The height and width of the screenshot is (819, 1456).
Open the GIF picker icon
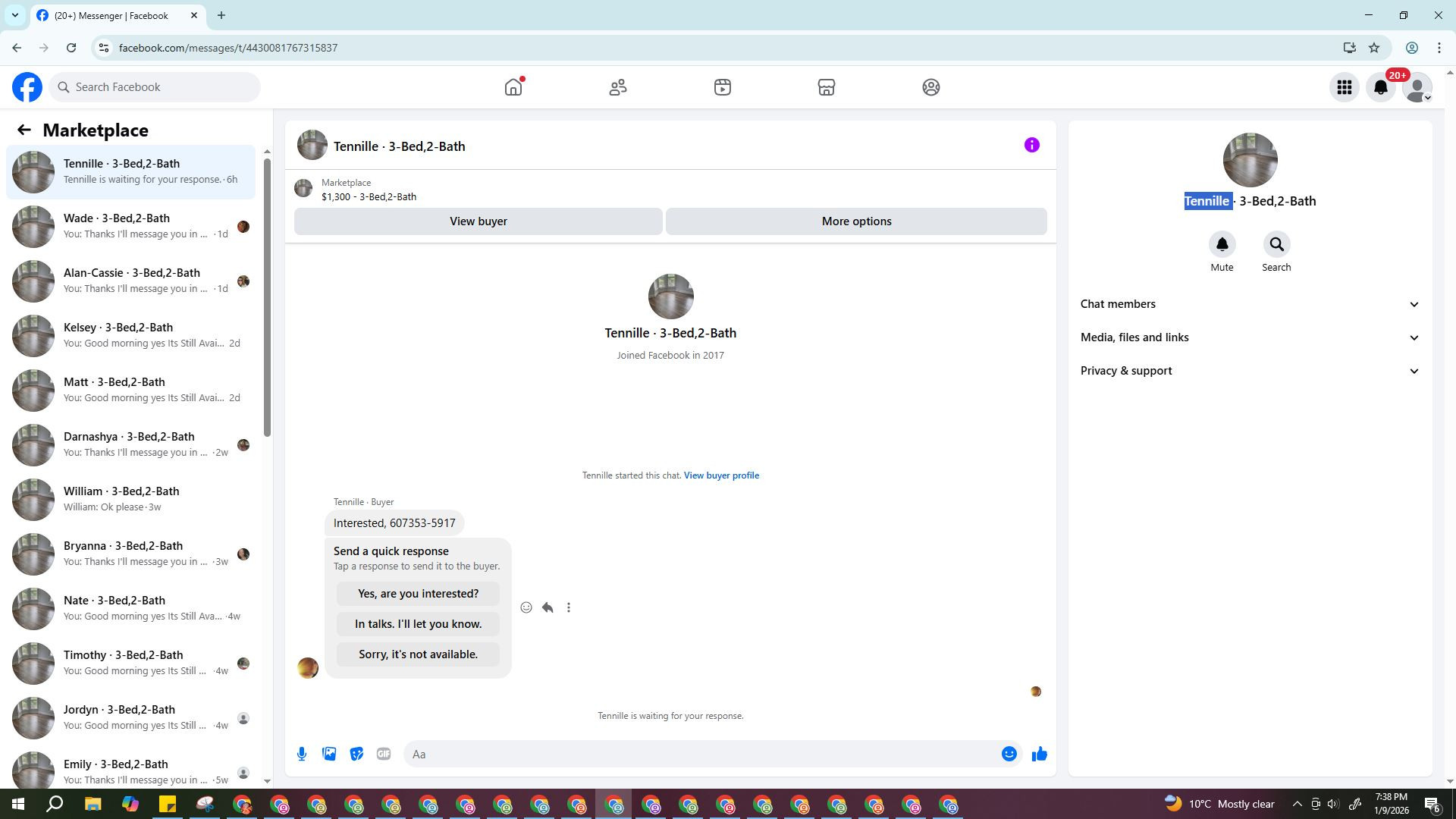384,754
